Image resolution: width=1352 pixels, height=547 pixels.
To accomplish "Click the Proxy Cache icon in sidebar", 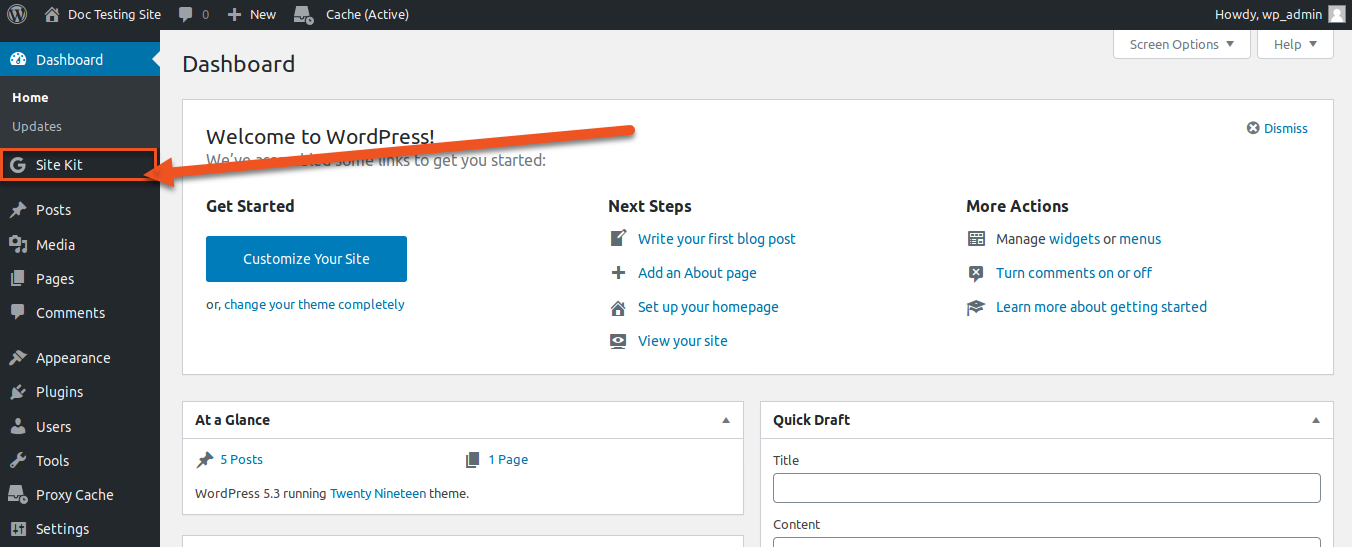I will [18, 495].
